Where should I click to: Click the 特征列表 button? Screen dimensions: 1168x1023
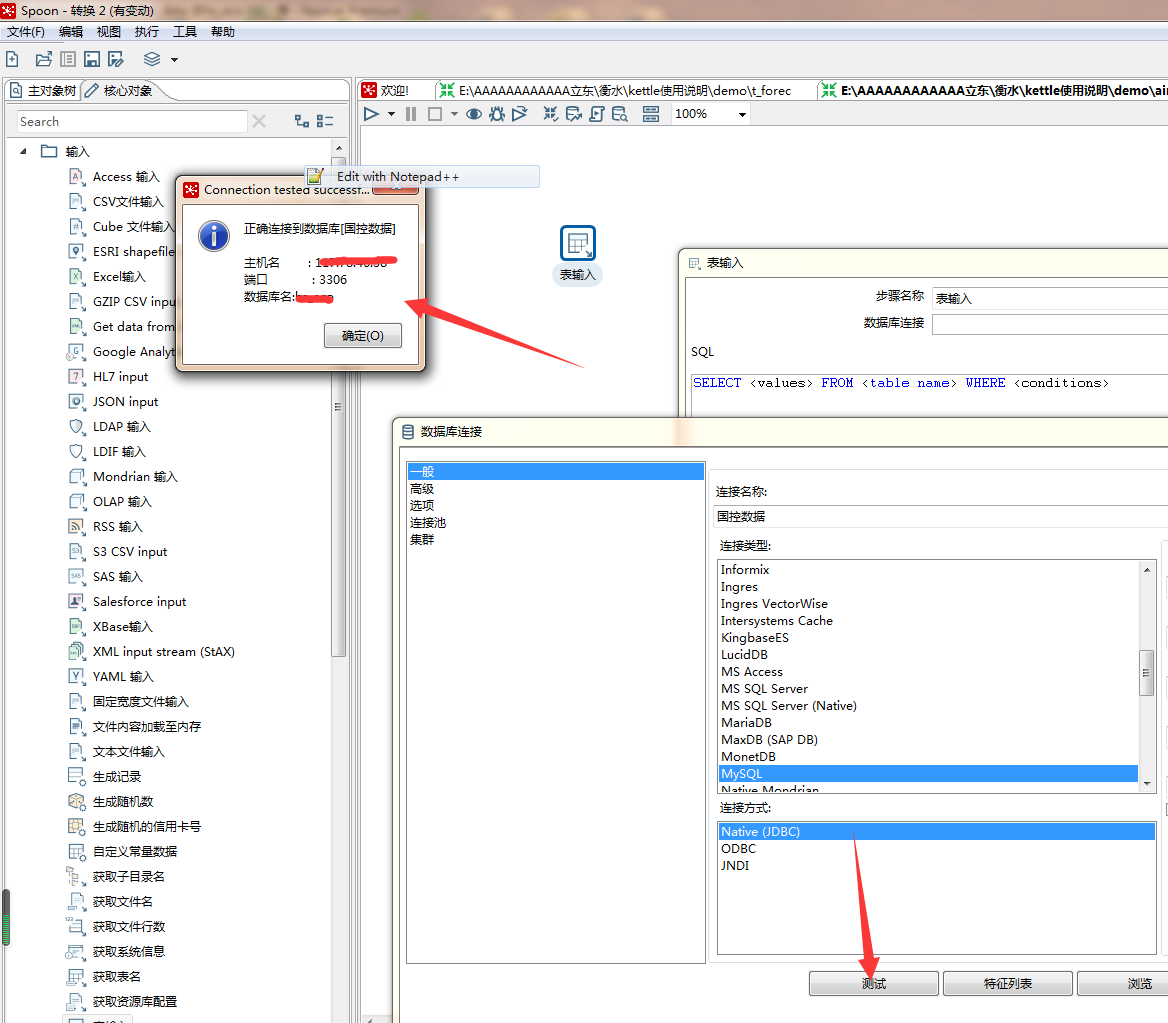coord(1008,984)
